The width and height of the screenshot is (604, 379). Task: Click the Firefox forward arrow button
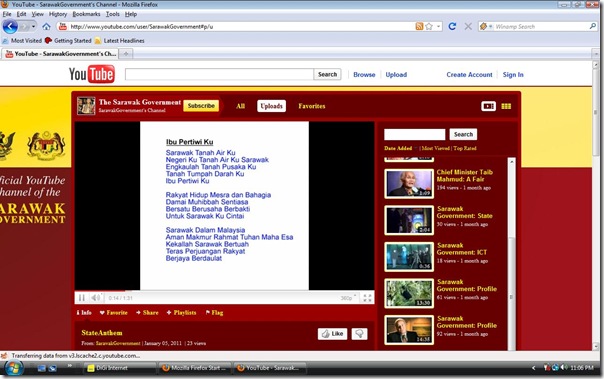coord(24,27)
